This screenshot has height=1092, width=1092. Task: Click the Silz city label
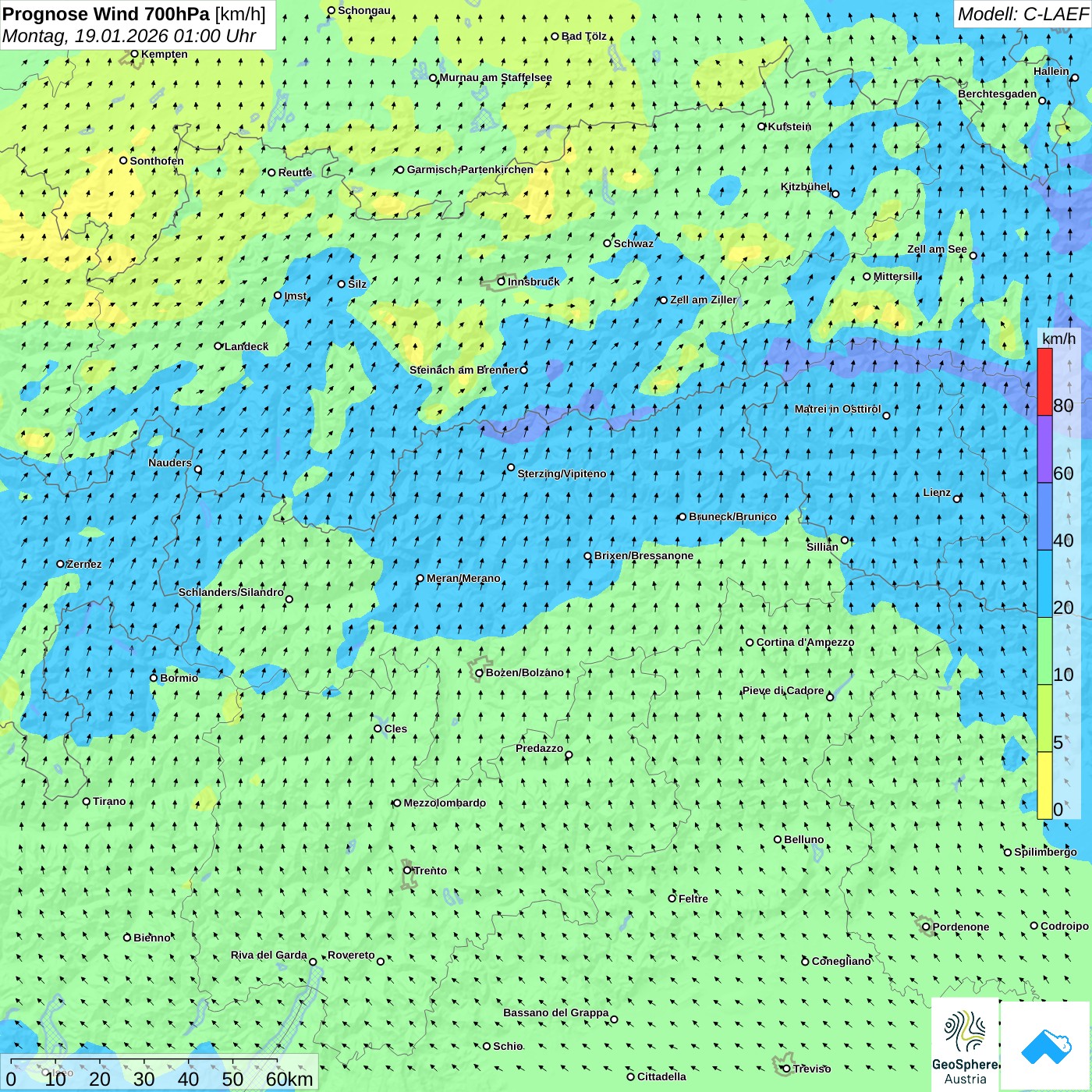357,284
